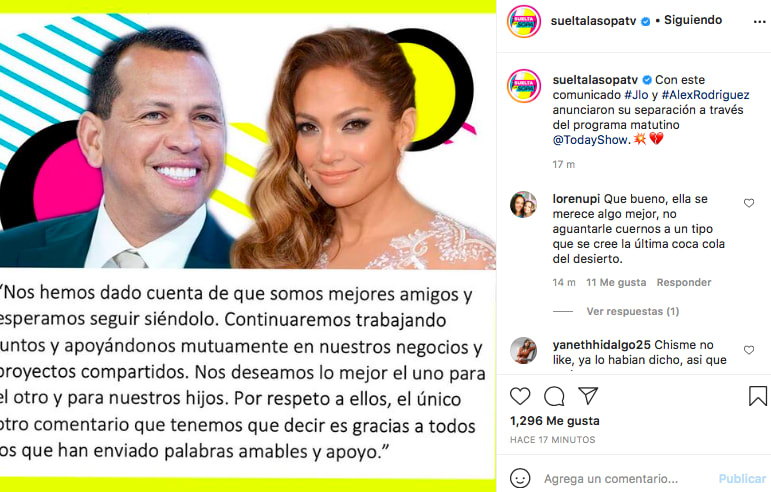Like lorenupi's comment with heart
771x492 pixels.
[x=748, y=203]
